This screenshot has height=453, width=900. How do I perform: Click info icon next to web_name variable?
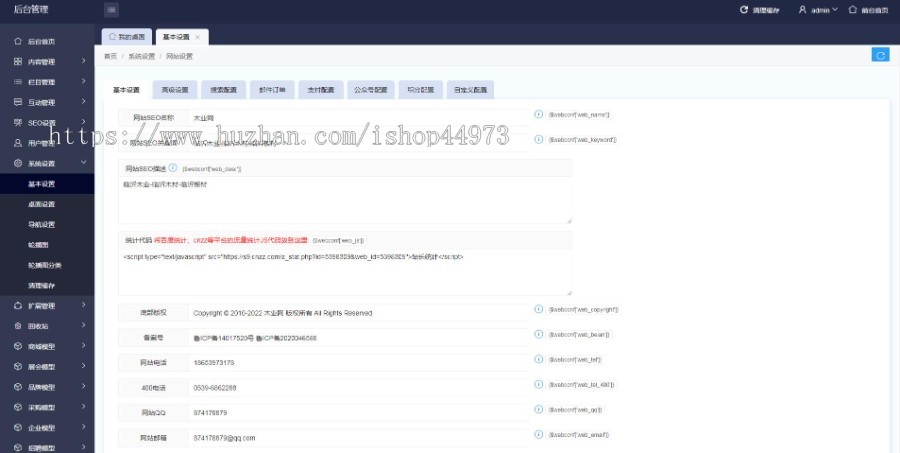538,114
